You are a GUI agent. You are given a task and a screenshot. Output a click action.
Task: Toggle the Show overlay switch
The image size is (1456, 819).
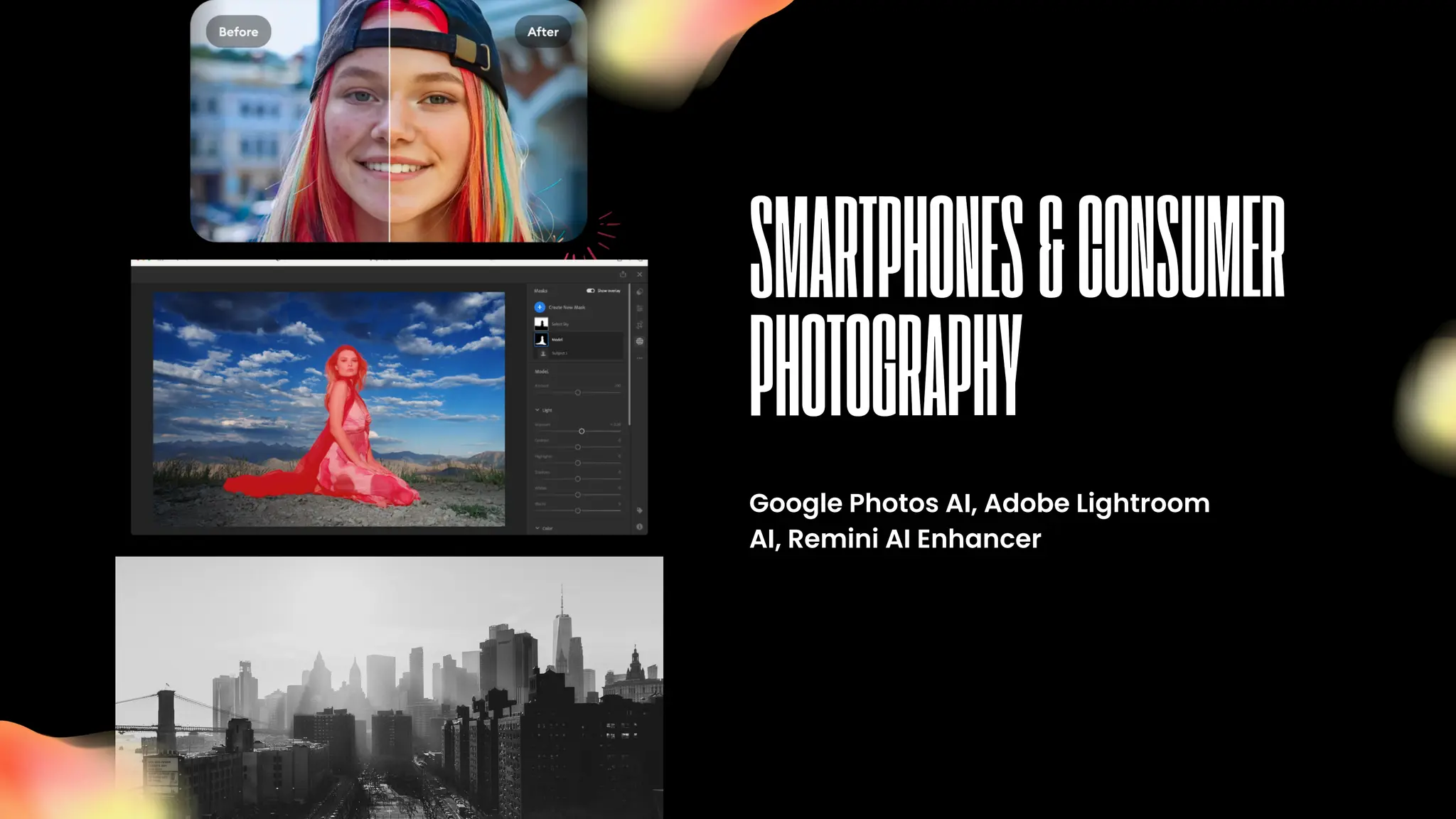point(591,291)
